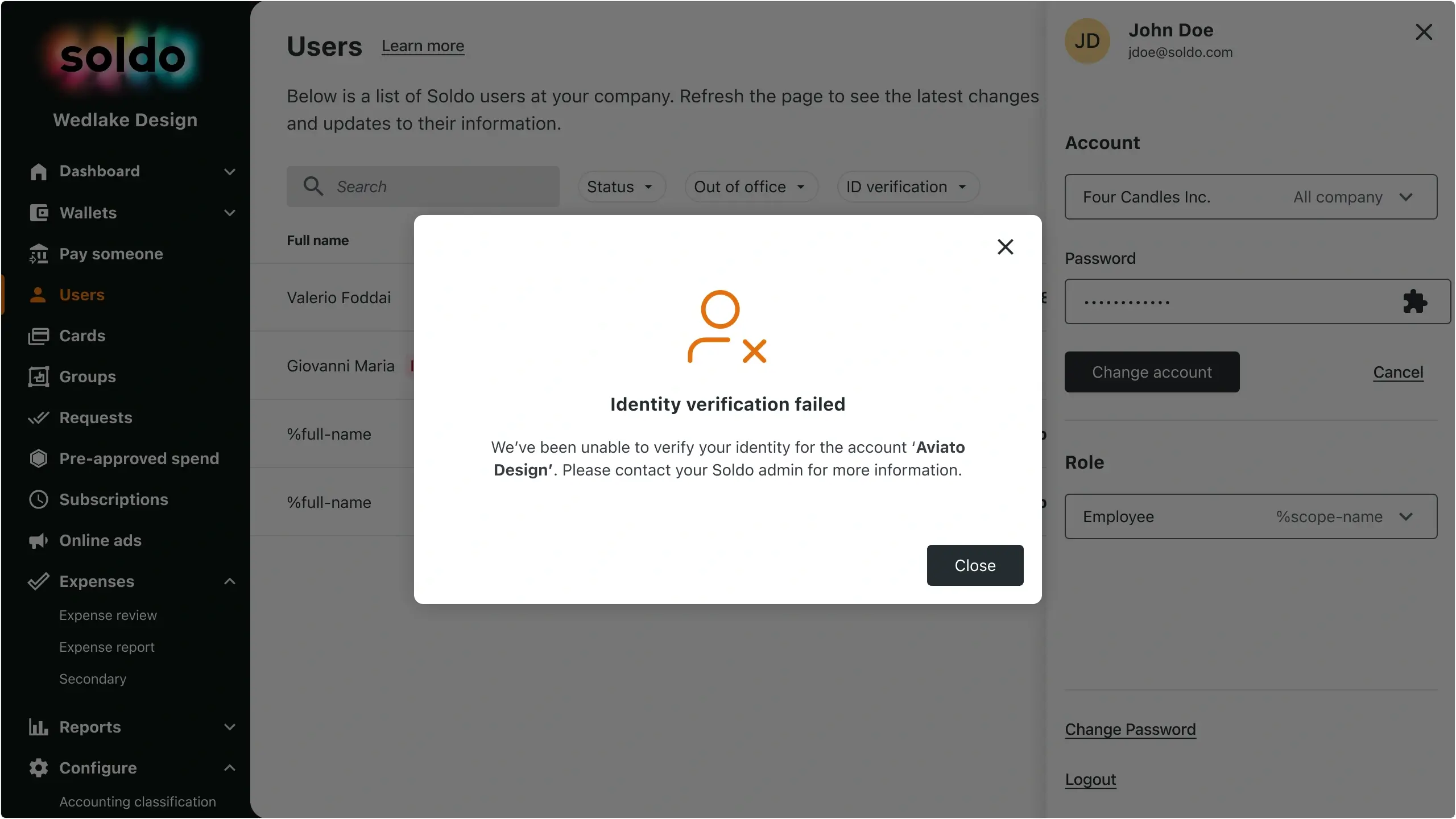
Task: Click the Close button in the dialog
Action: click(975, 565)
